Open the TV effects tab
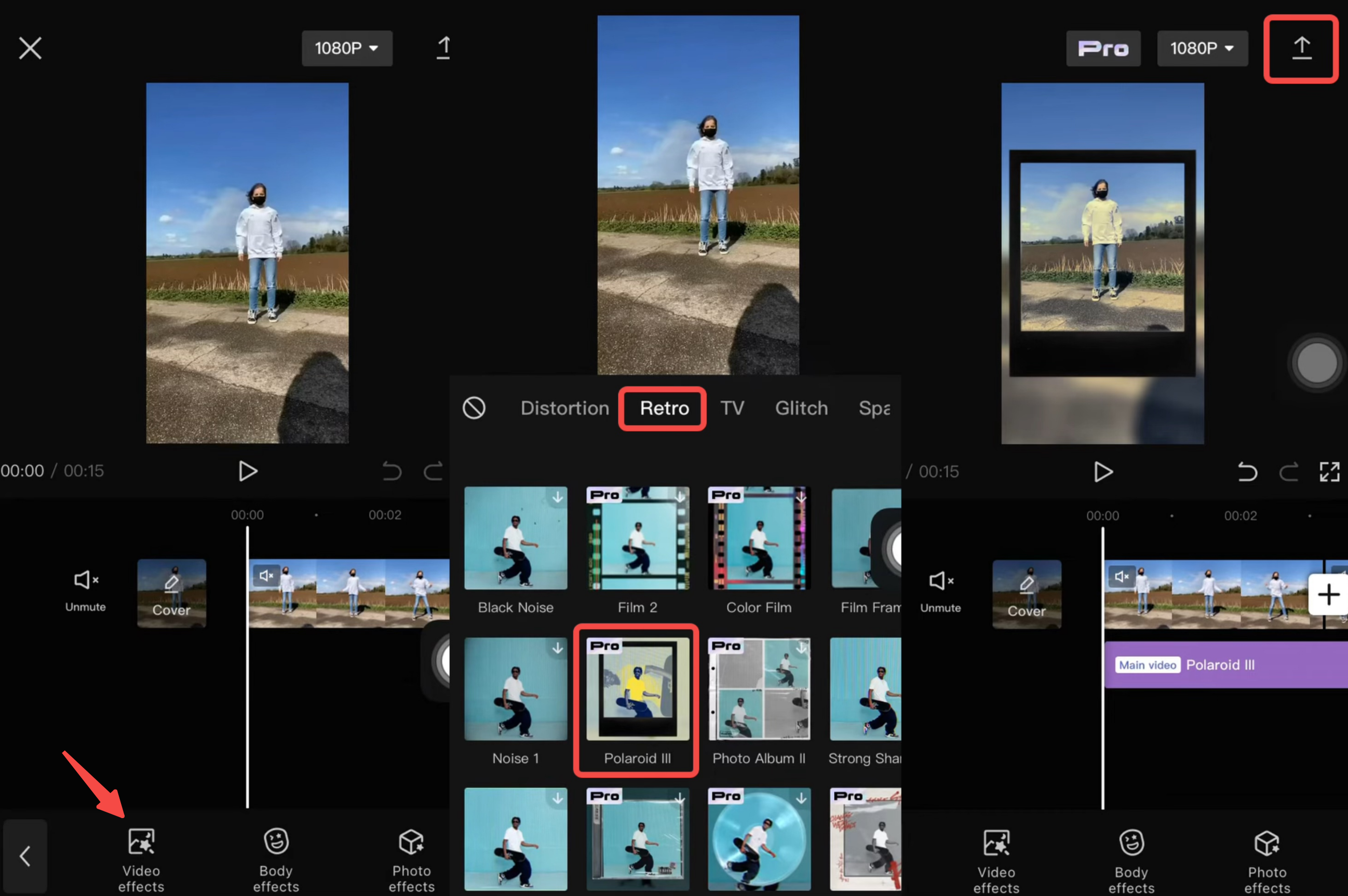This screenshot has width=1348, height=896. click(733, 408)
